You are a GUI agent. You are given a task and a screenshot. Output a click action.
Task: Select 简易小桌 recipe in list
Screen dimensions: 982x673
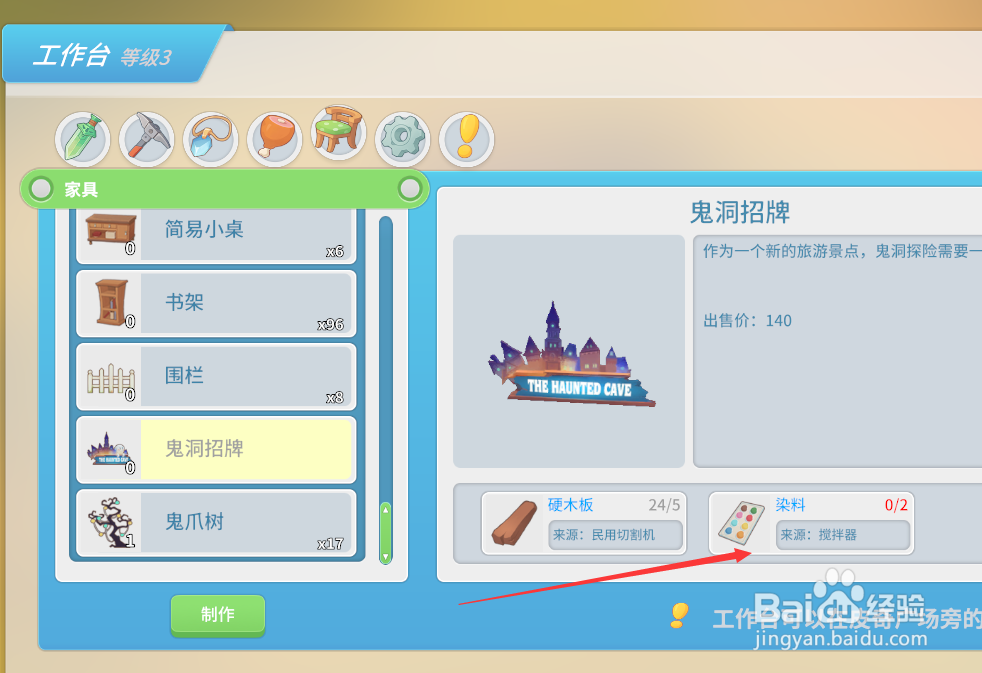coord(216,233)
